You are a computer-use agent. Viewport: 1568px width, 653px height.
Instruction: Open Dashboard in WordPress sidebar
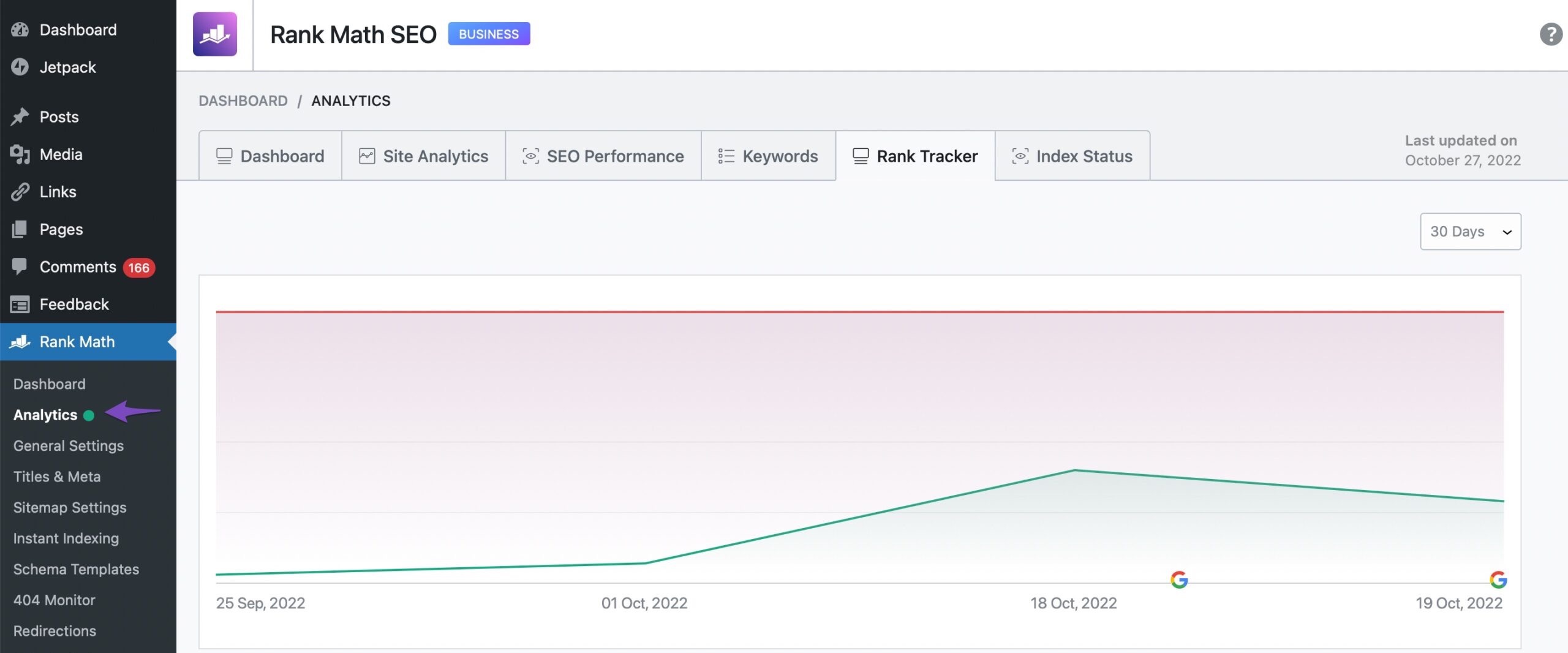point(88,29)
